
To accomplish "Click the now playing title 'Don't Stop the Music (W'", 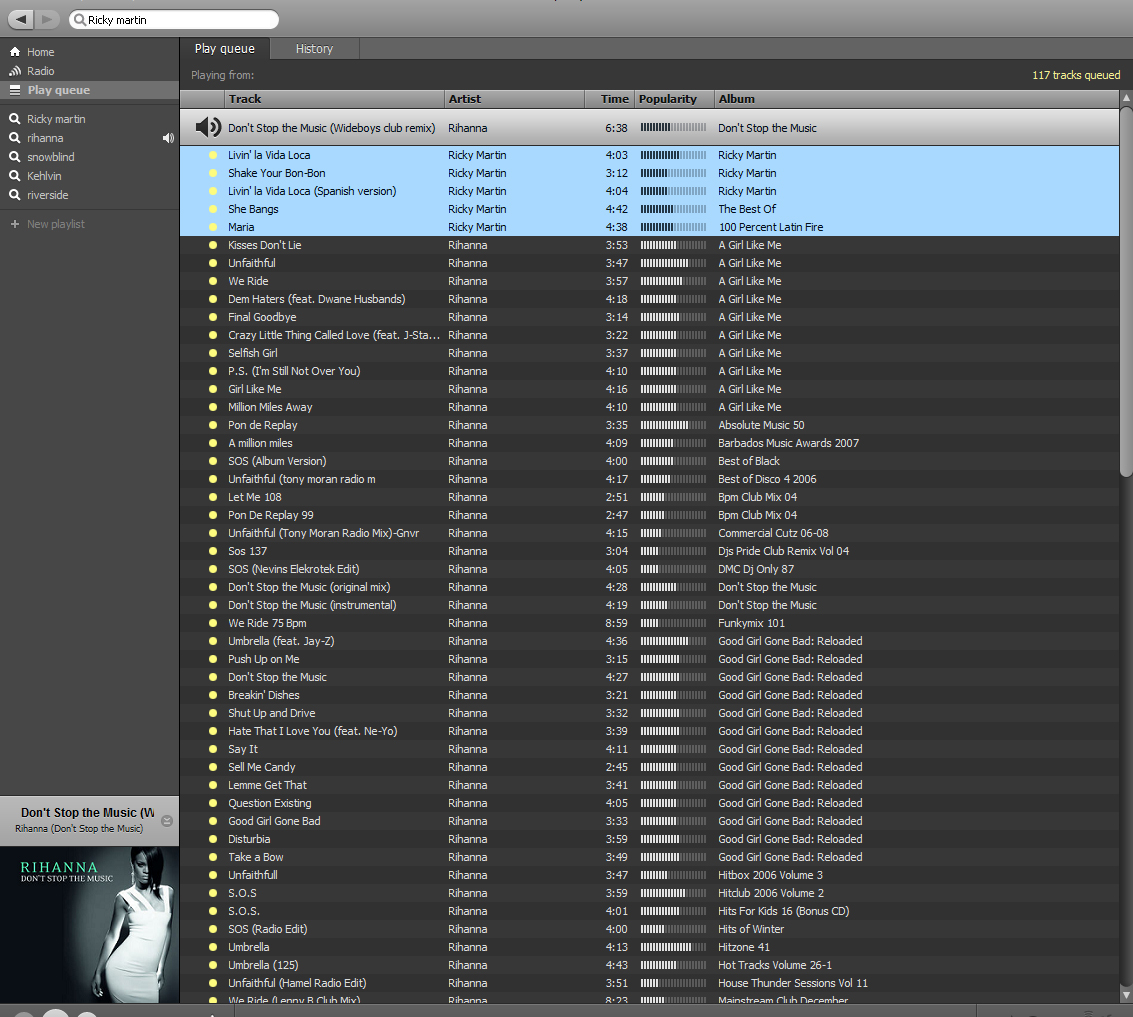I will coord(87,812).
